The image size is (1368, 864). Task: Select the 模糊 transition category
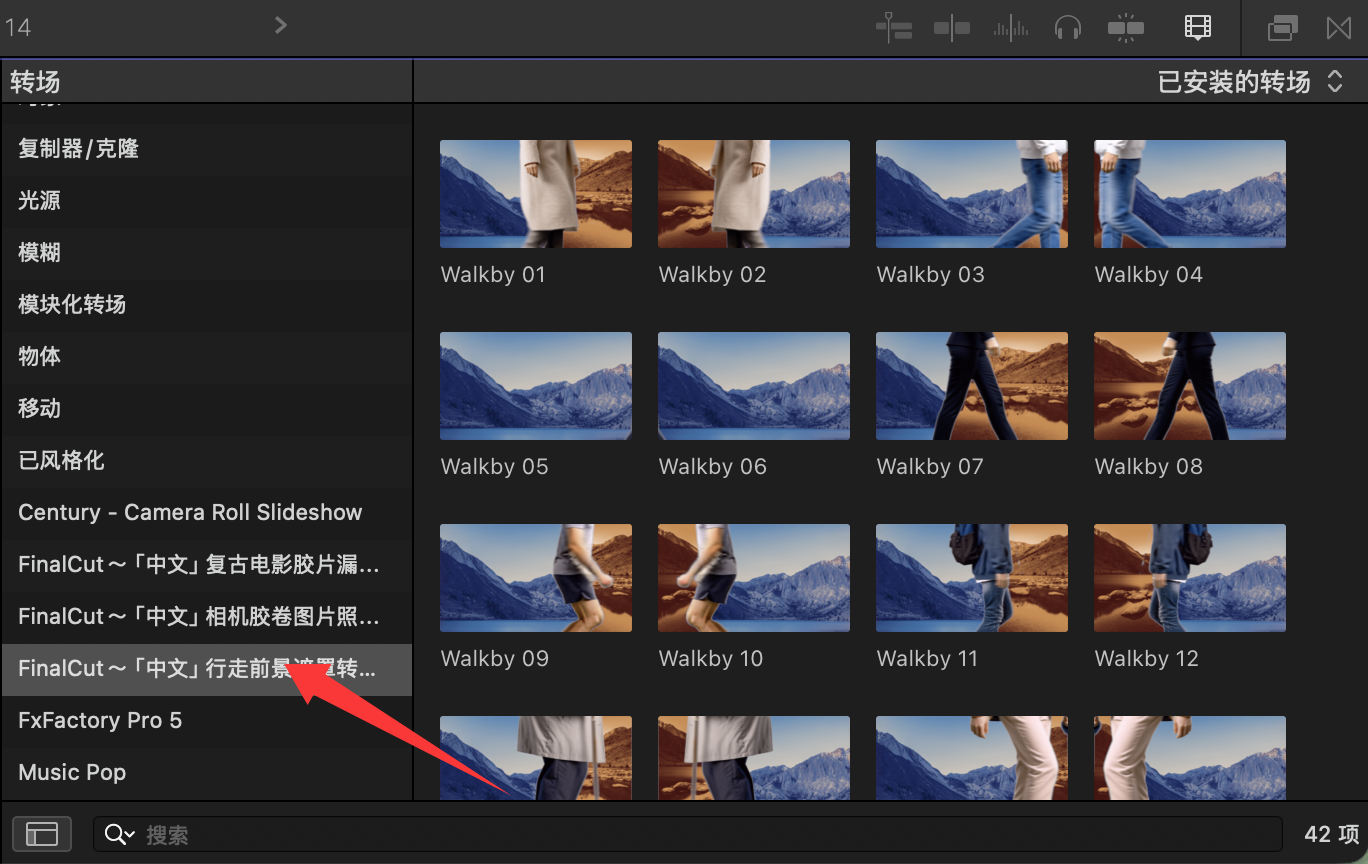(x=40, y=252)
